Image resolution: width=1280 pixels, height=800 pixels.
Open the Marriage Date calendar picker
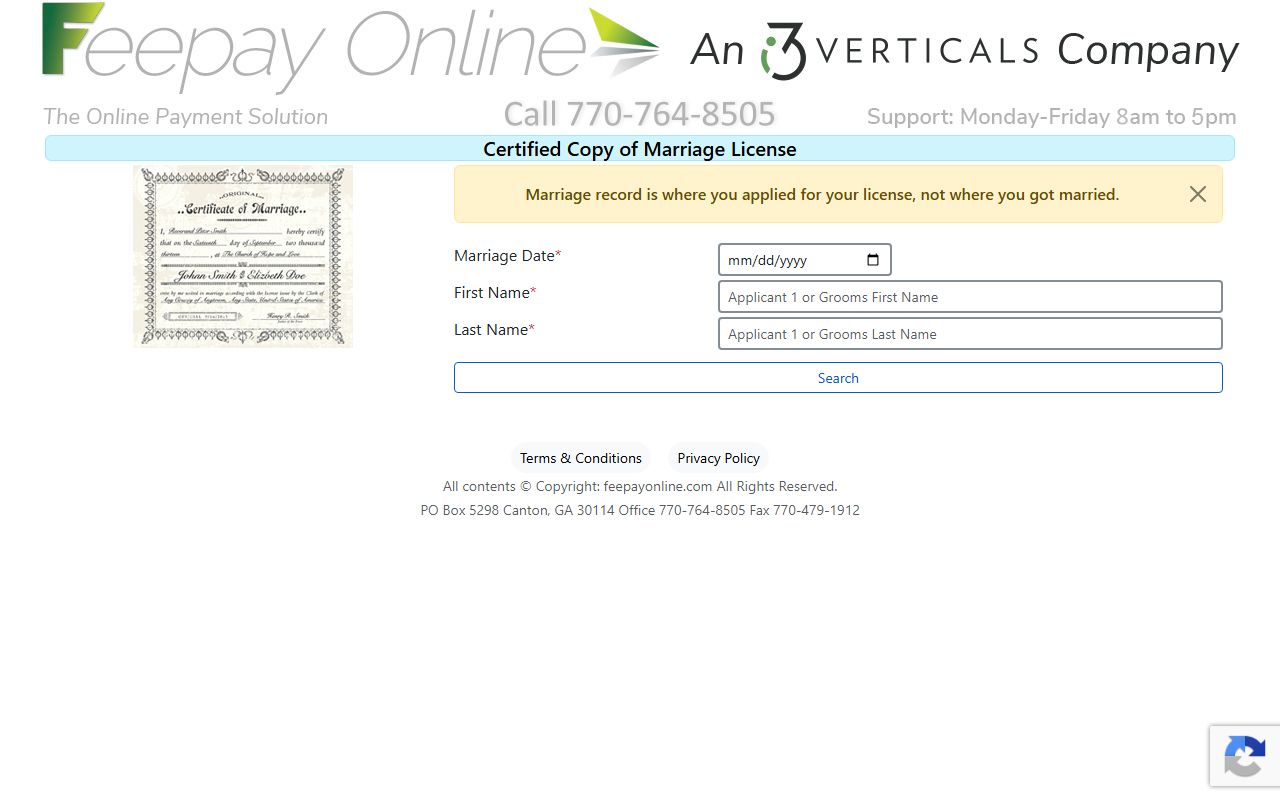[x=873, y=260]
